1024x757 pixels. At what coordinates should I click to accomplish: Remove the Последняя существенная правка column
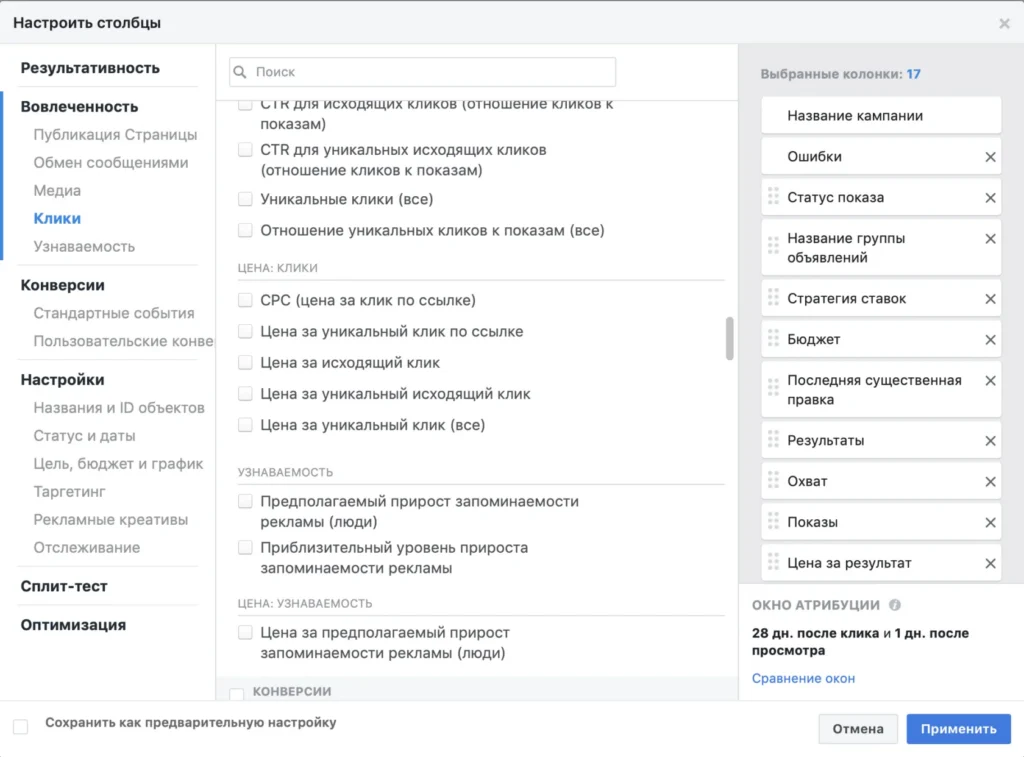pyautogui.click(x=990, y=381)
